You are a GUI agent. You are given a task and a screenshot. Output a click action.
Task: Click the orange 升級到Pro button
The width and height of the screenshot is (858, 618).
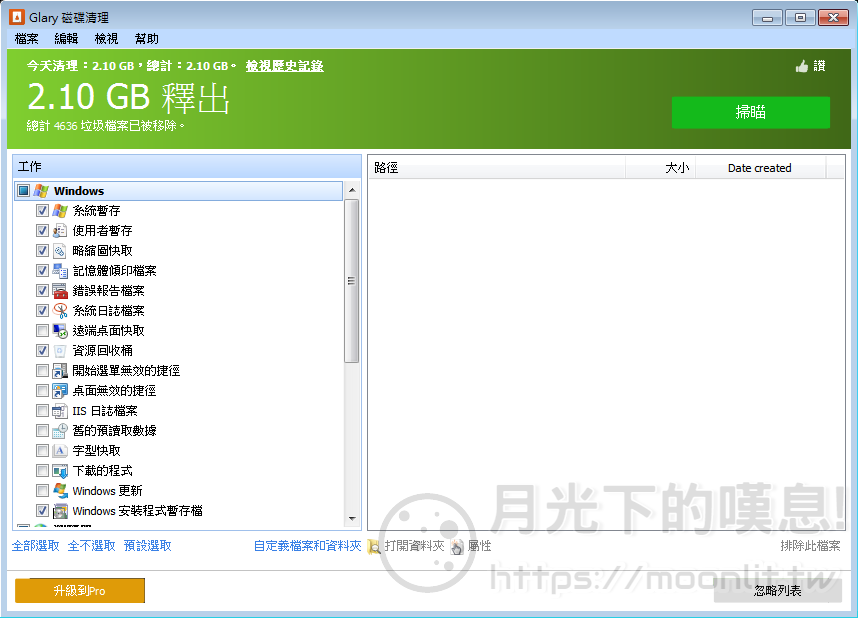[80, 591]
